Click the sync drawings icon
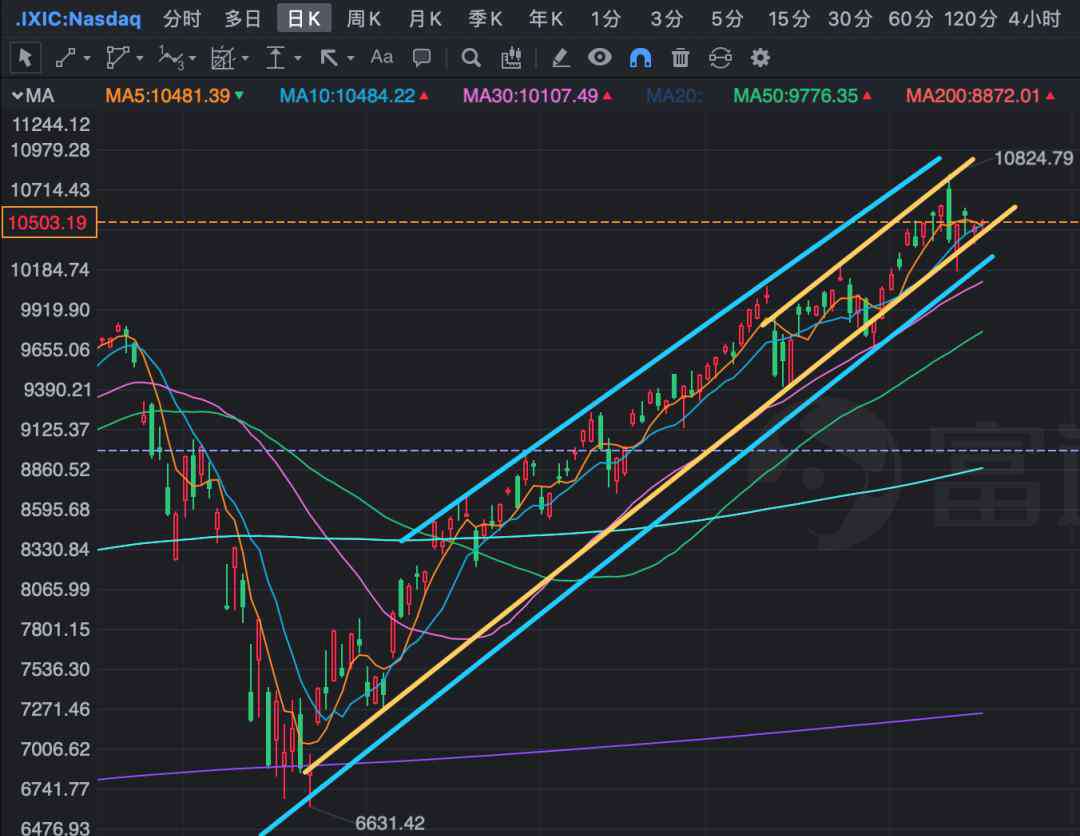Screen dimensions: 1080x836 click(720, 58)
